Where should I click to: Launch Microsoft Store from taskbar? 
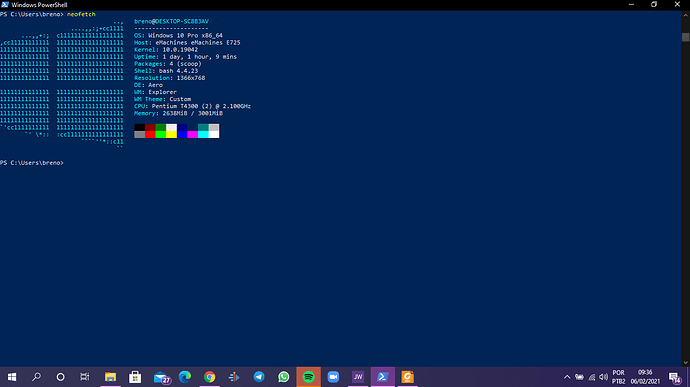pos(135,377)
